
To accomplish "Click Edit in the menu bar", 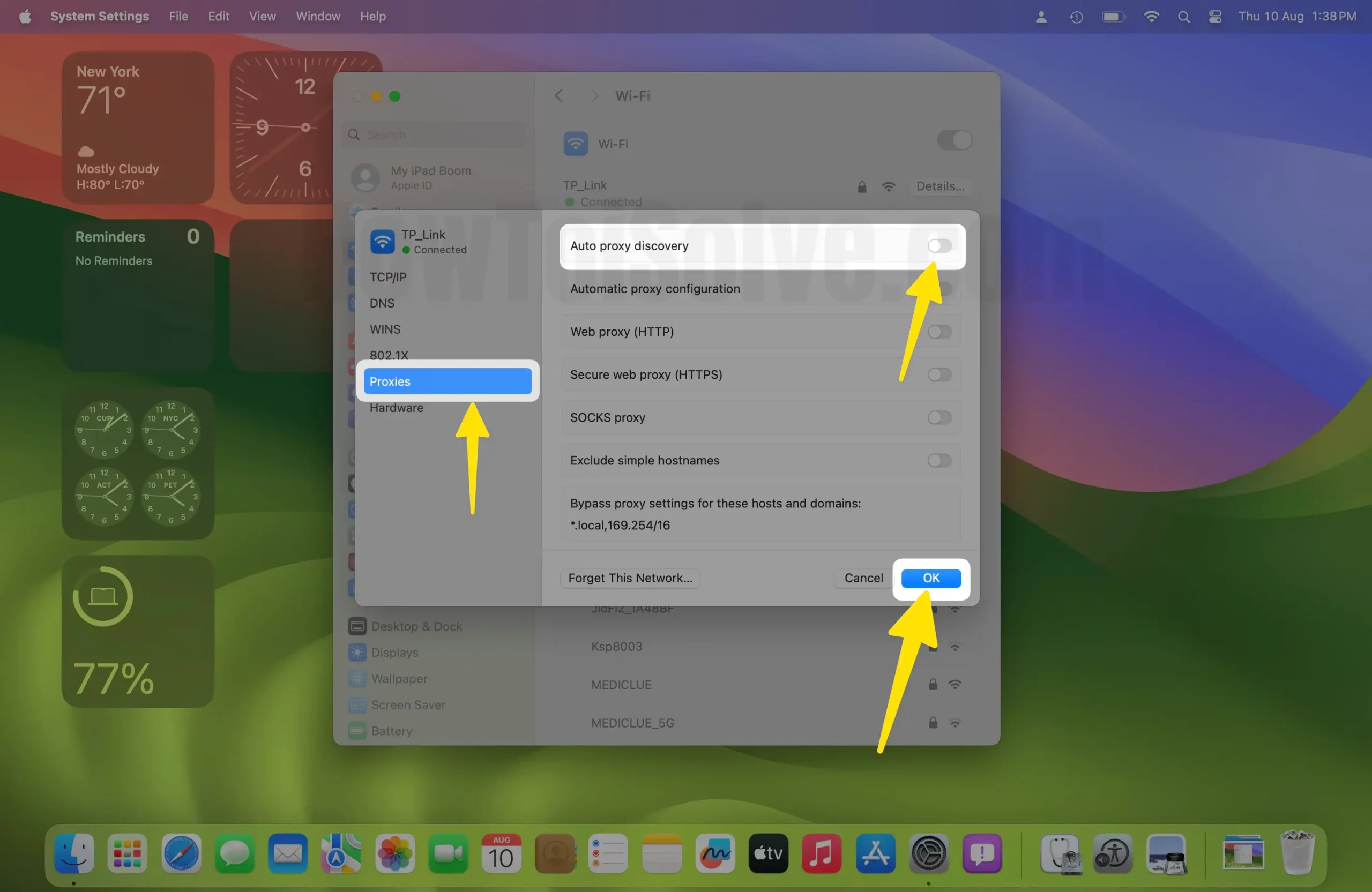I will [218, 15].
